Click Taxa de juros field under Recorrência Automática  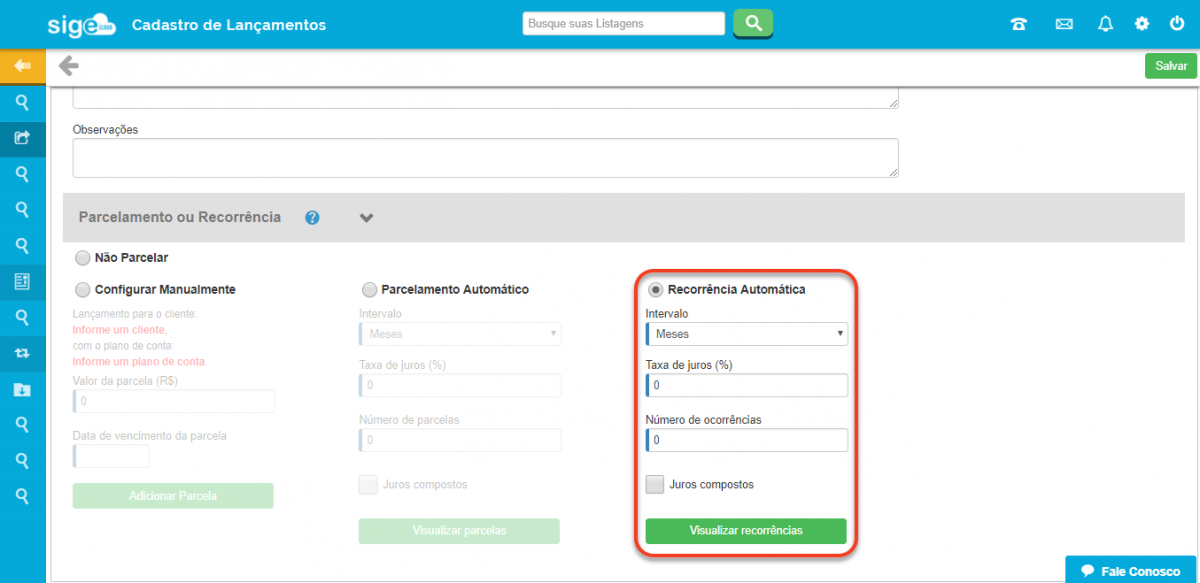click(x=747, y=385)
